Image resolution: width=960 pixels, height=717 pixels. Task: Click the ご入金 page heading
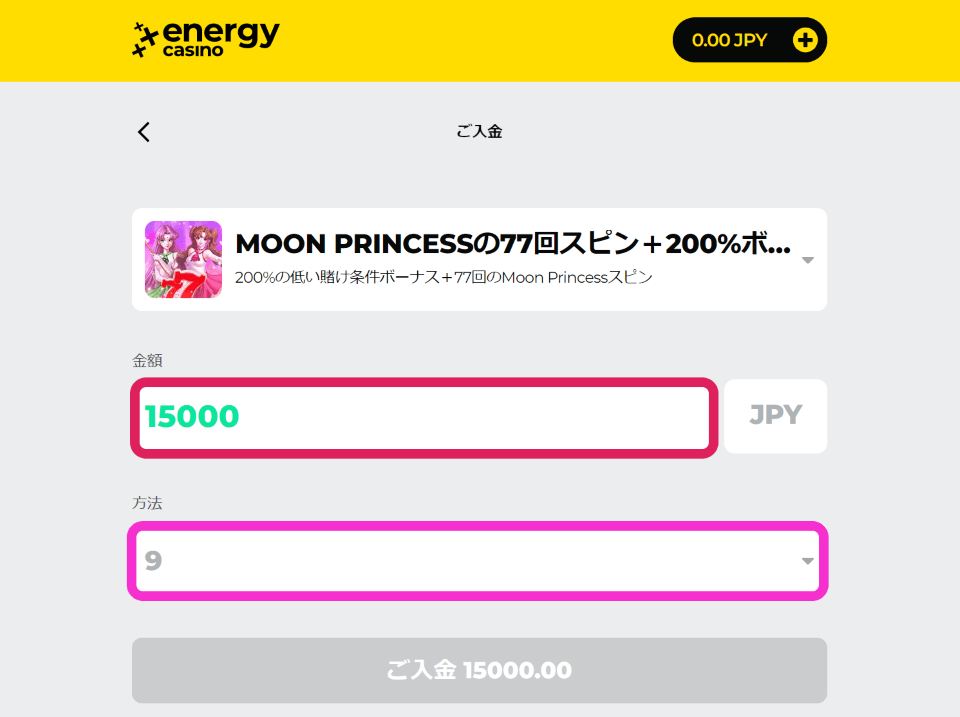479,132
